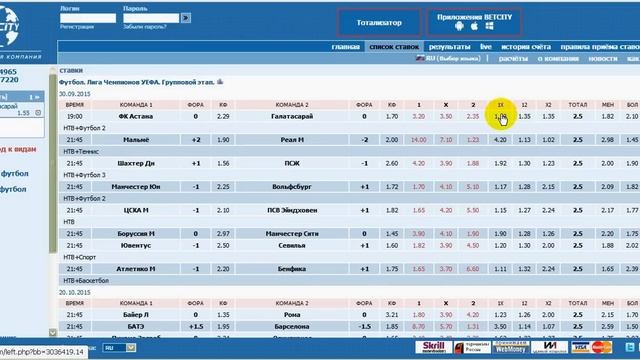Select Байер Л handicap odds 1.35
Image resolution: width=640 pixels, height=360 pixels.
coord(223,315)
